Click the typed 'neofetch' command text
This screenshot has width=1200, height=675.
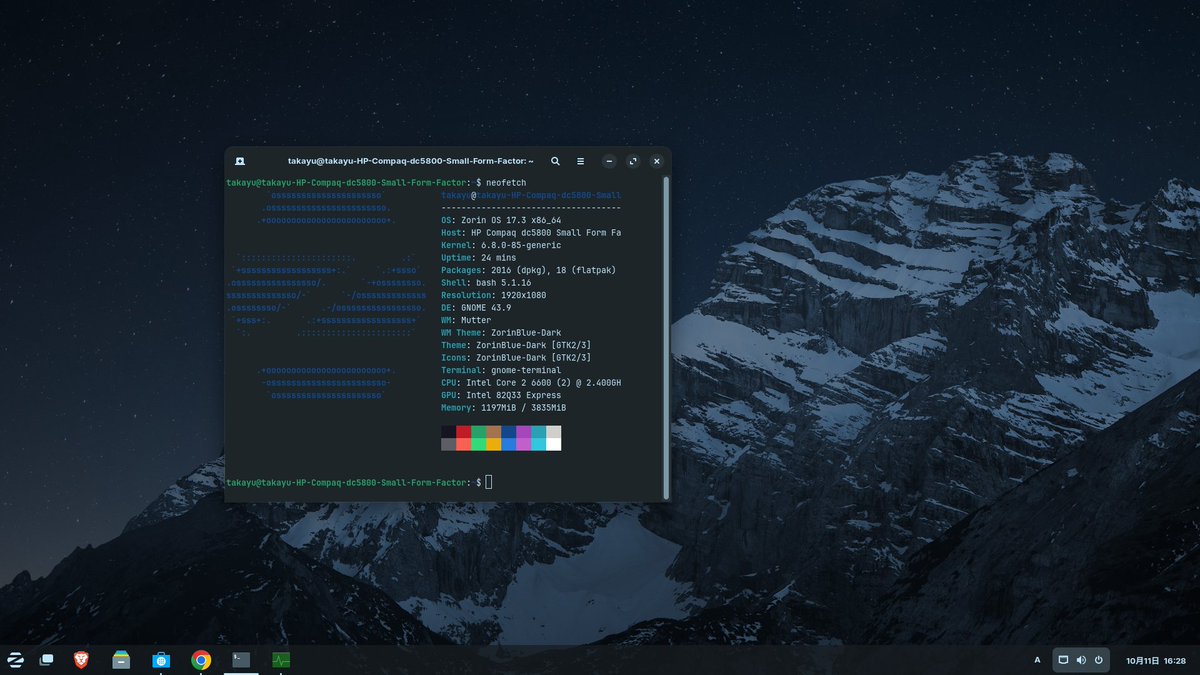(506, 183)
